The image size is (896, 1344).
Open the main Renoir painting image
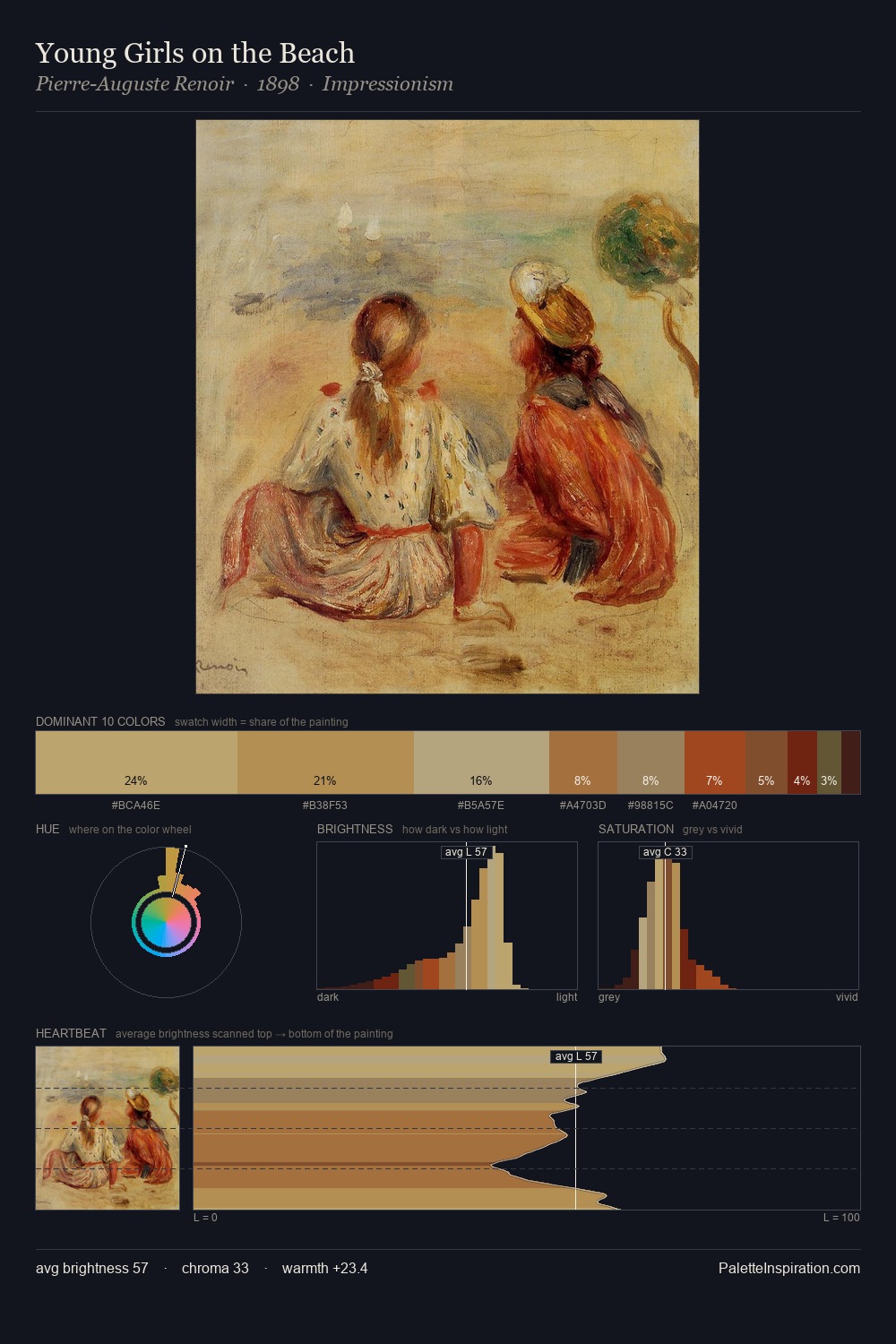(447, 407)
